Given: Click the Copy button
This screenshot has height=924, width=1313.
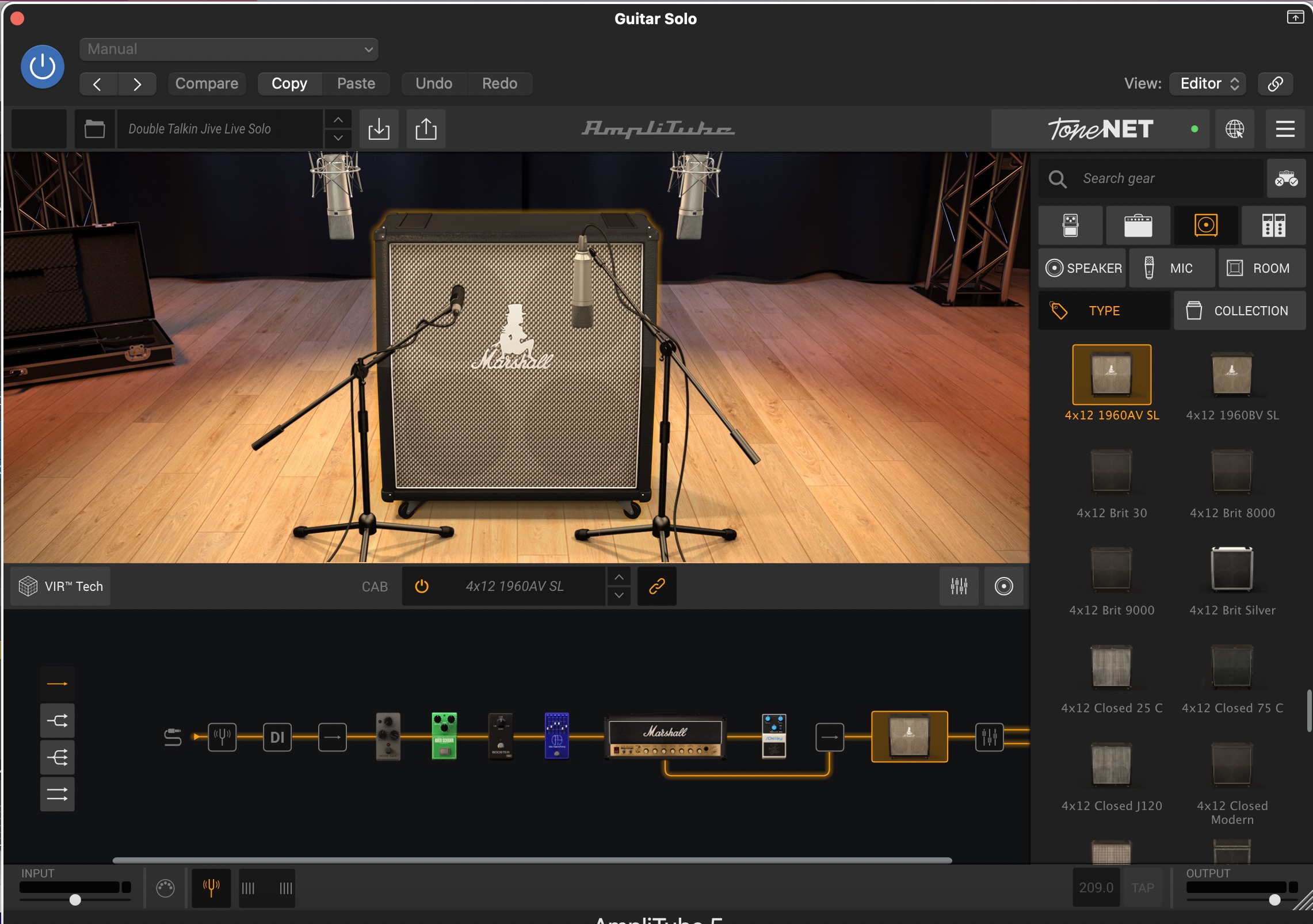Looking at the screenshot, I should (289, 84).
